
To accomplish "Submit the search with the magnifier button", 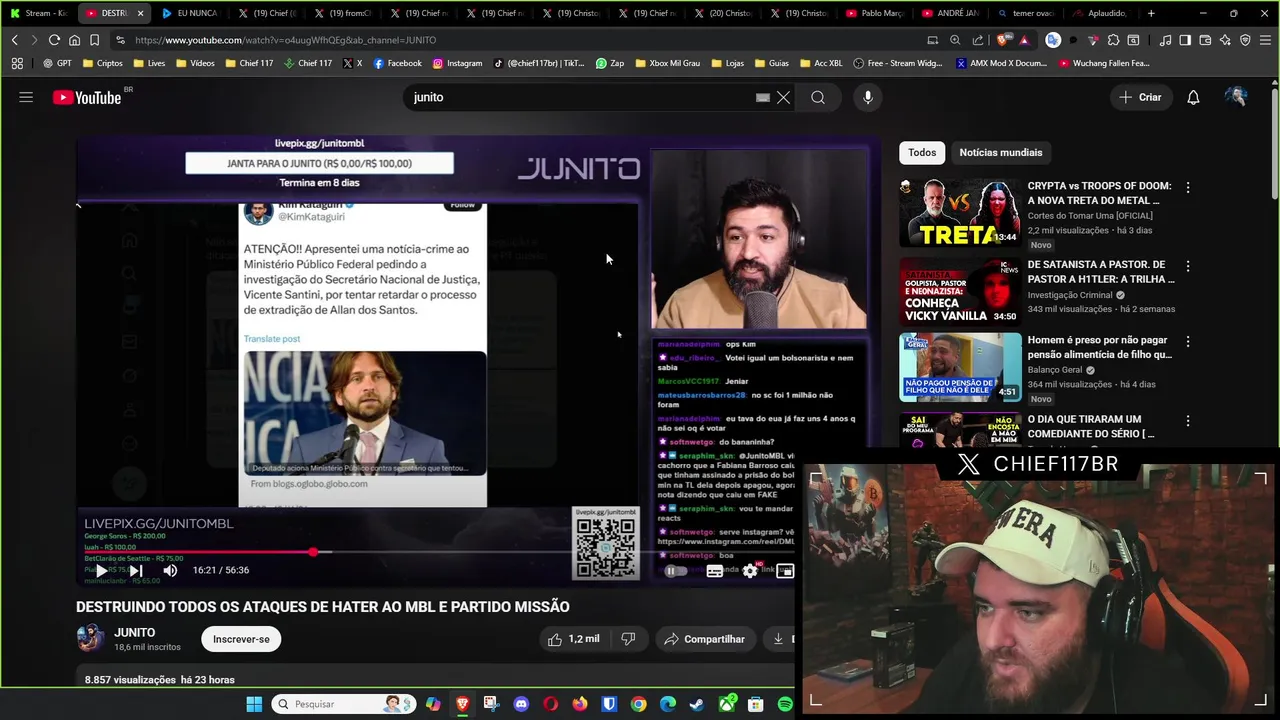I will [818, 97].
